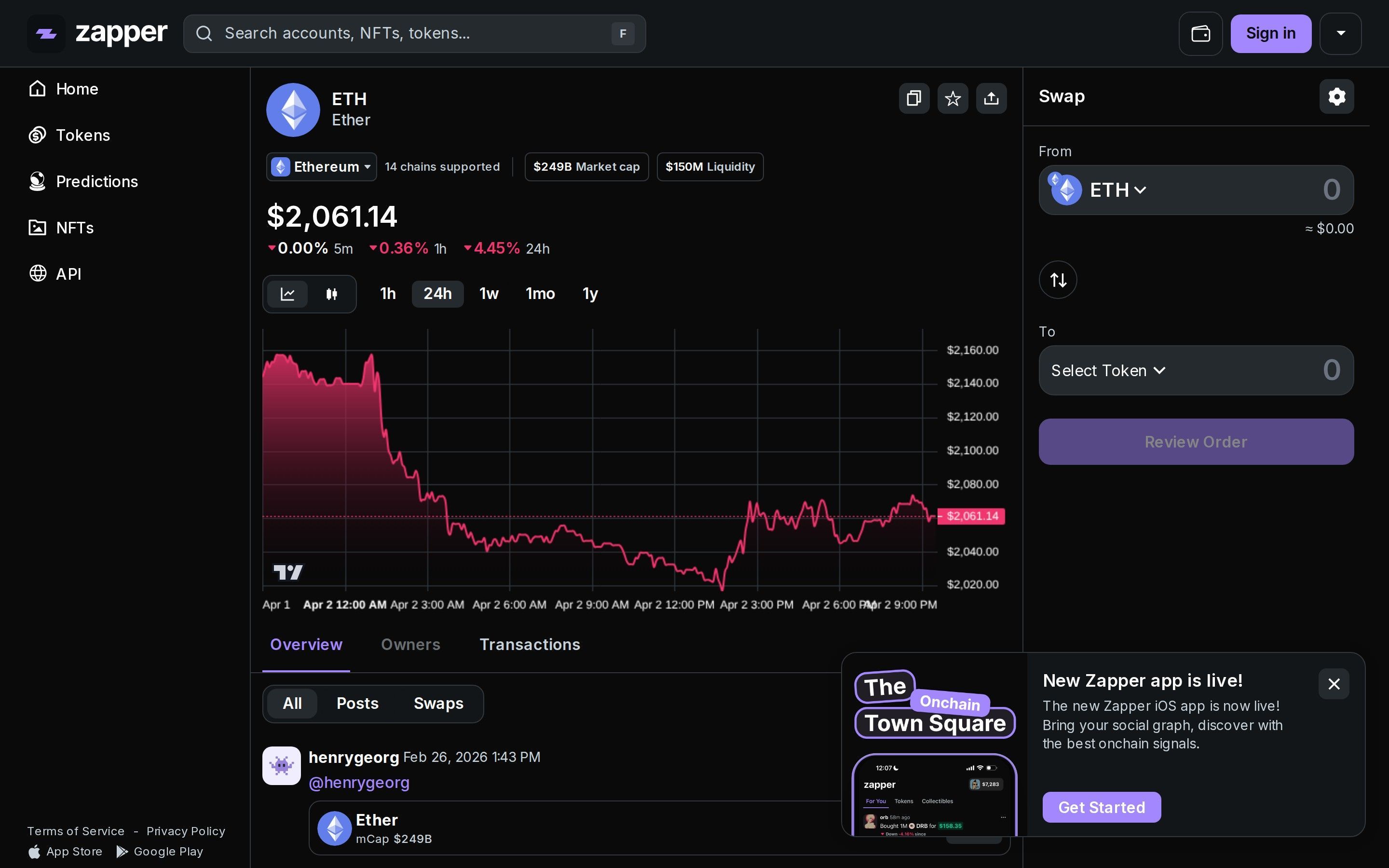This screenshot has height=868, width=1389.
Task: Click the Get Started button
Action: 1100,807
